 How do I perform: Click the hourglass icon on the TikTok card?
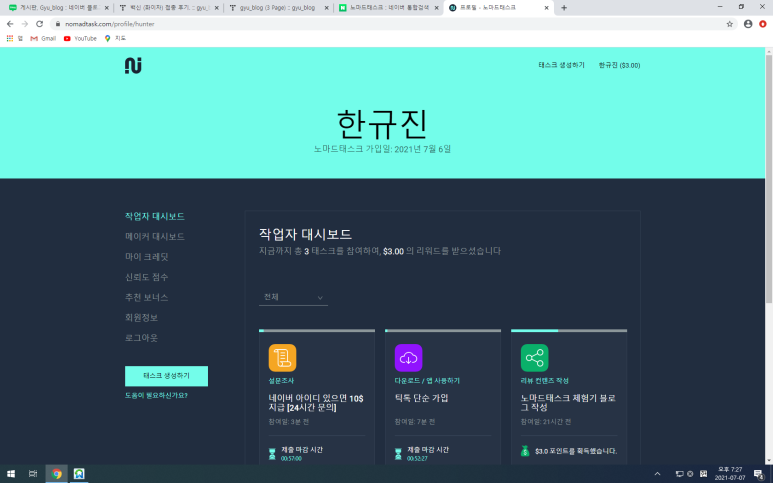[x=398, y=454]
